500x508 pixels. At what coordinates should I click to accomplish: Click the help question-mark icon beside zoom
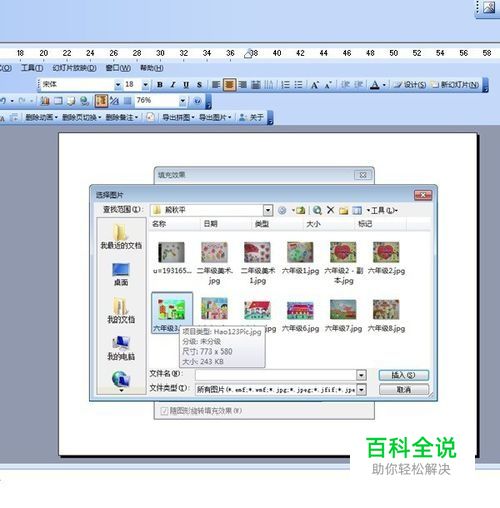point(197,101)
